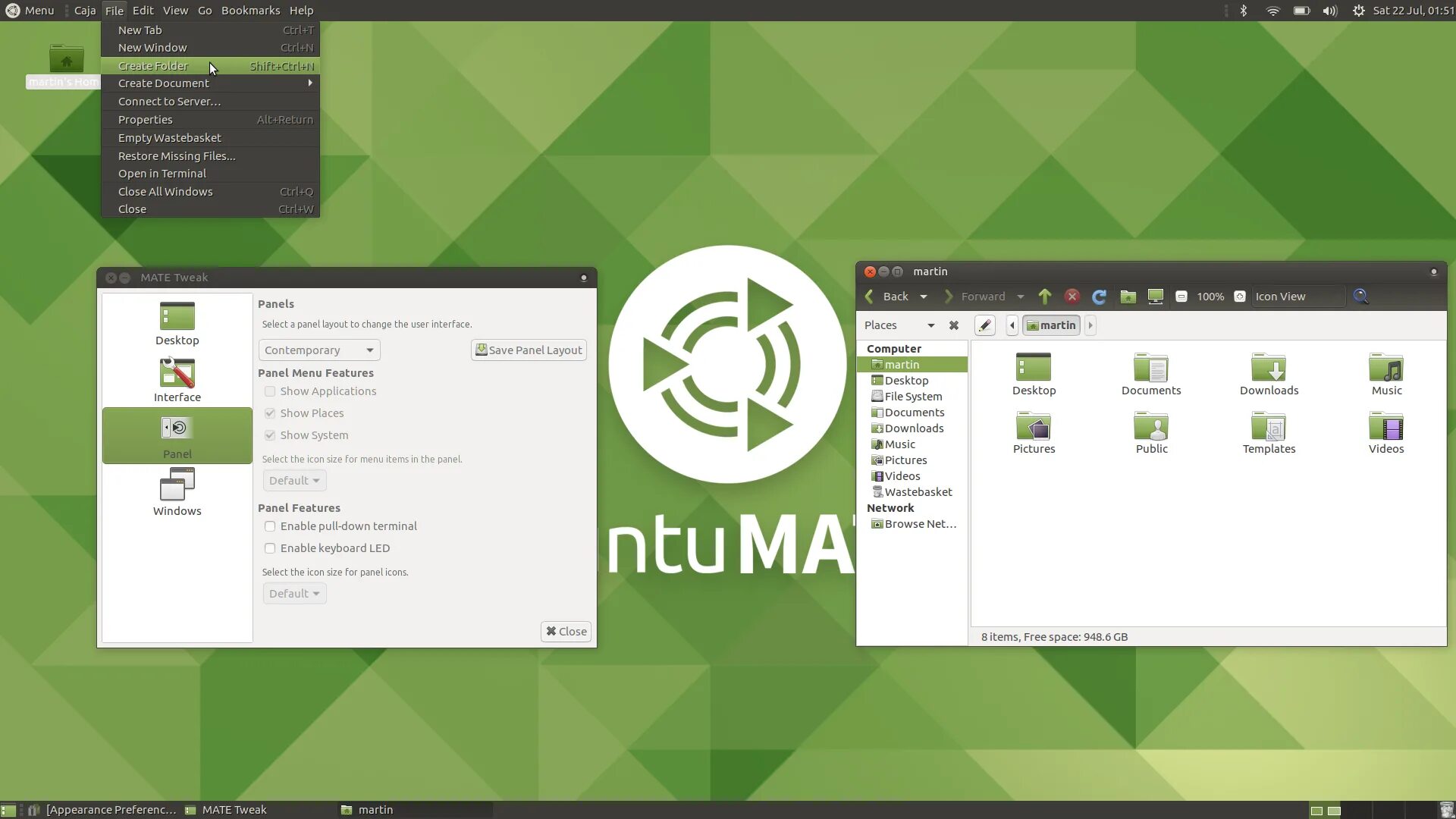
Task: Open the Contemporary panel layout dropdown
Action: [x=318, y=350]
